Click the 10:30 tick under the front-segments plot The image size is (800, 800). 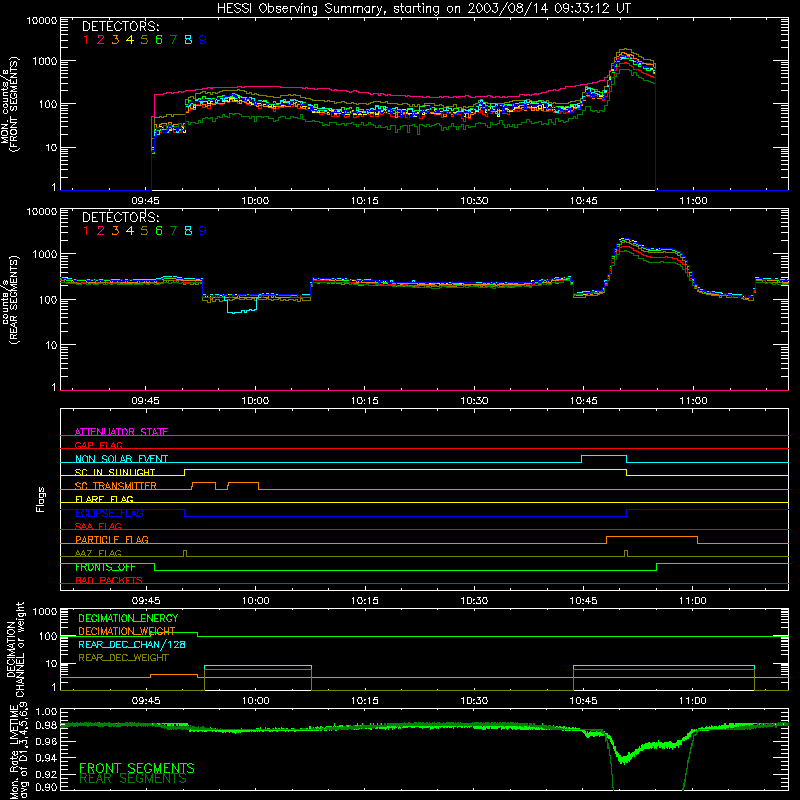[x=474, y=201]
